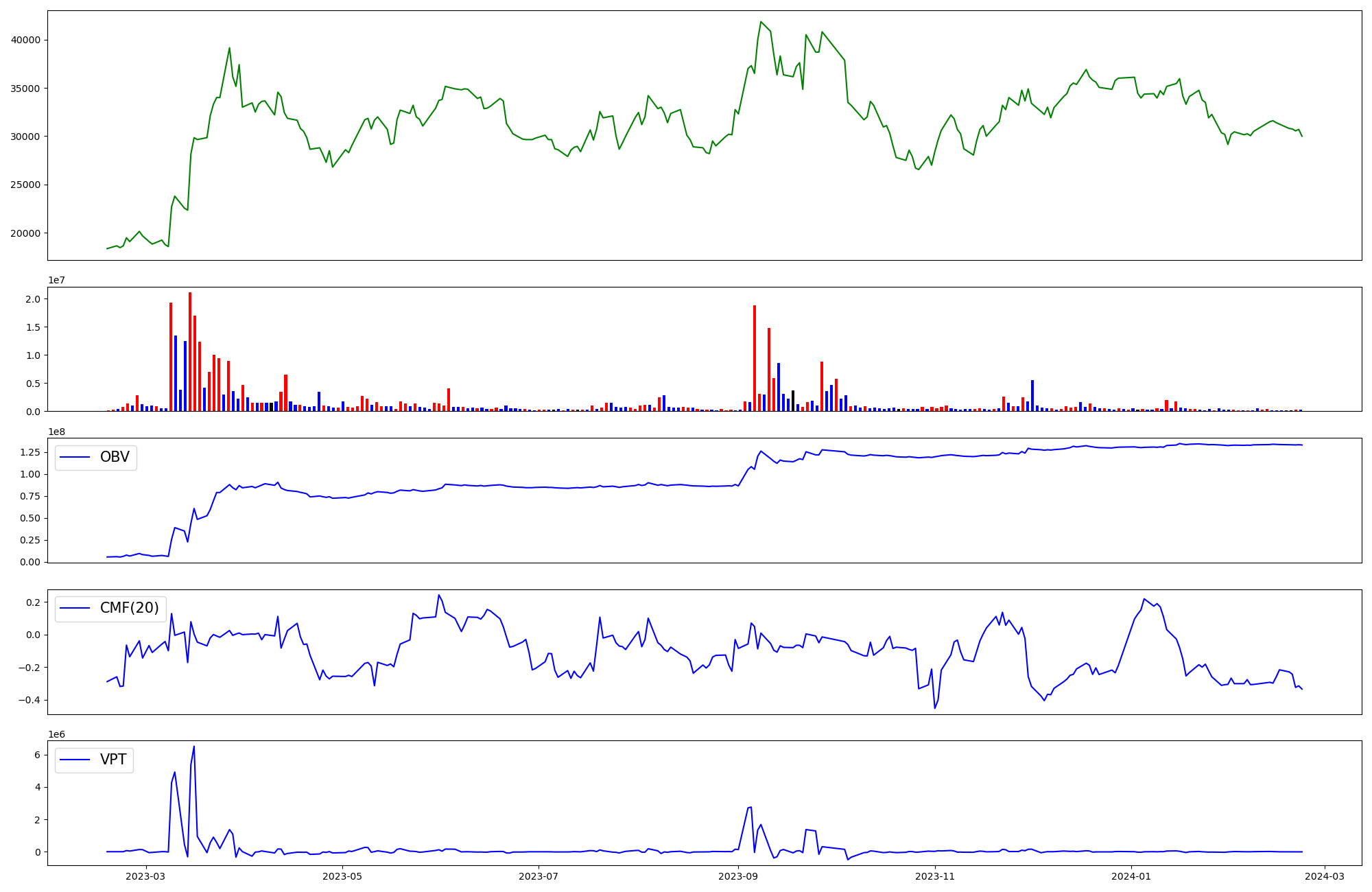Click the tallest red volume bar
This screenshot has height=892, width=1372.
click(190, 351)
